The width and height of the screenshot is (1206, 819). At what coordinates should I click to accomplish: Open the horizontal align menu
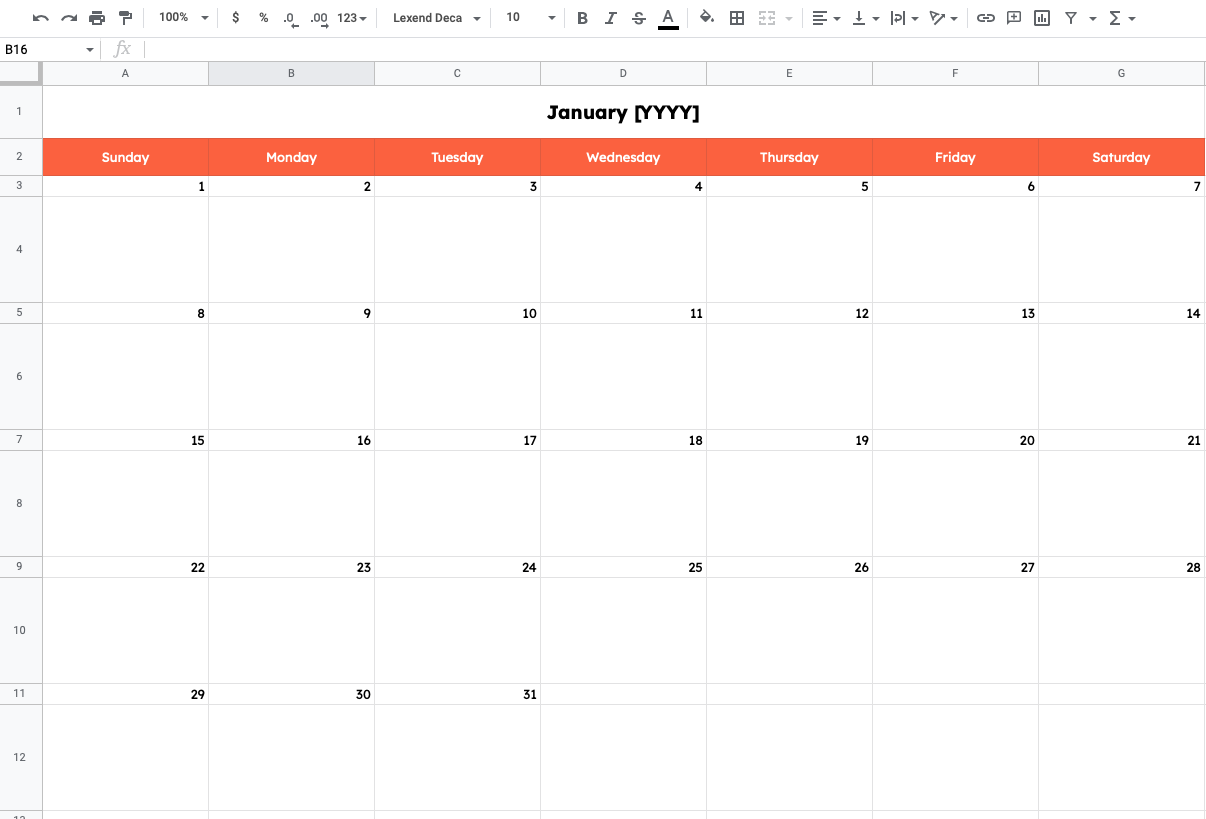point(826,17)
